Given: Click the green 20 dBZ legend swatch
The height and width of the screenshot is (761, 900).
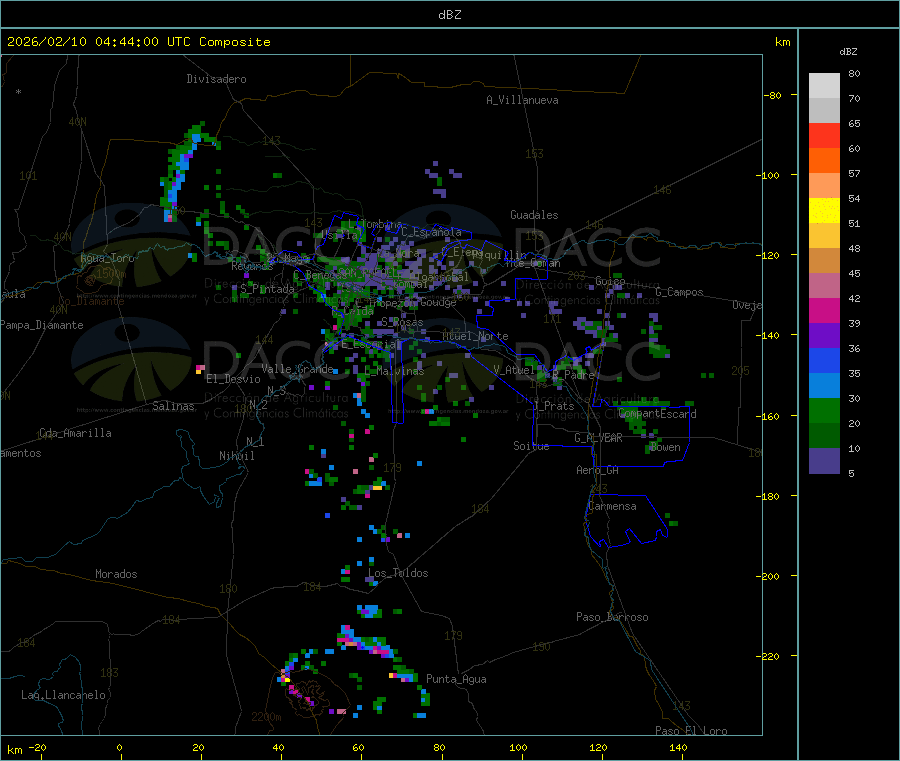Looking at the screenshot, I should 824,410.
